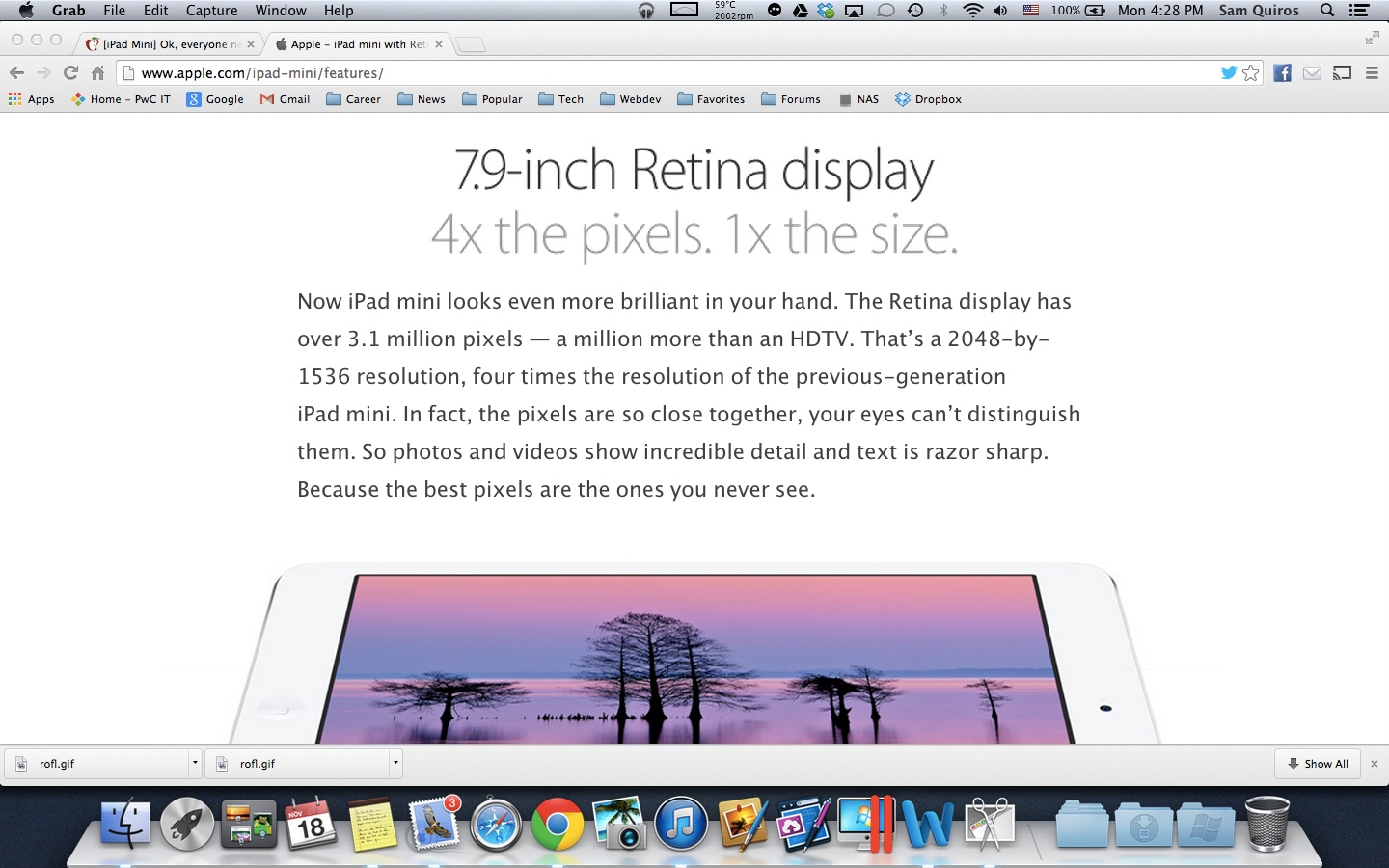Expand the Webdev bookmarks folder

630,99
